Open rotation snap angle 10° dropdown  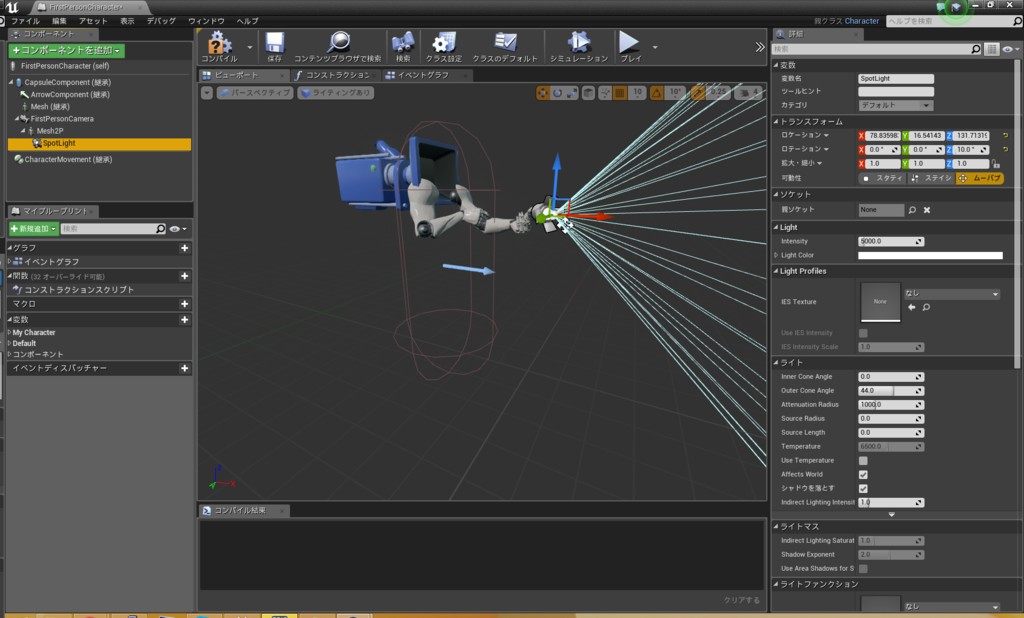pos(675,93)
